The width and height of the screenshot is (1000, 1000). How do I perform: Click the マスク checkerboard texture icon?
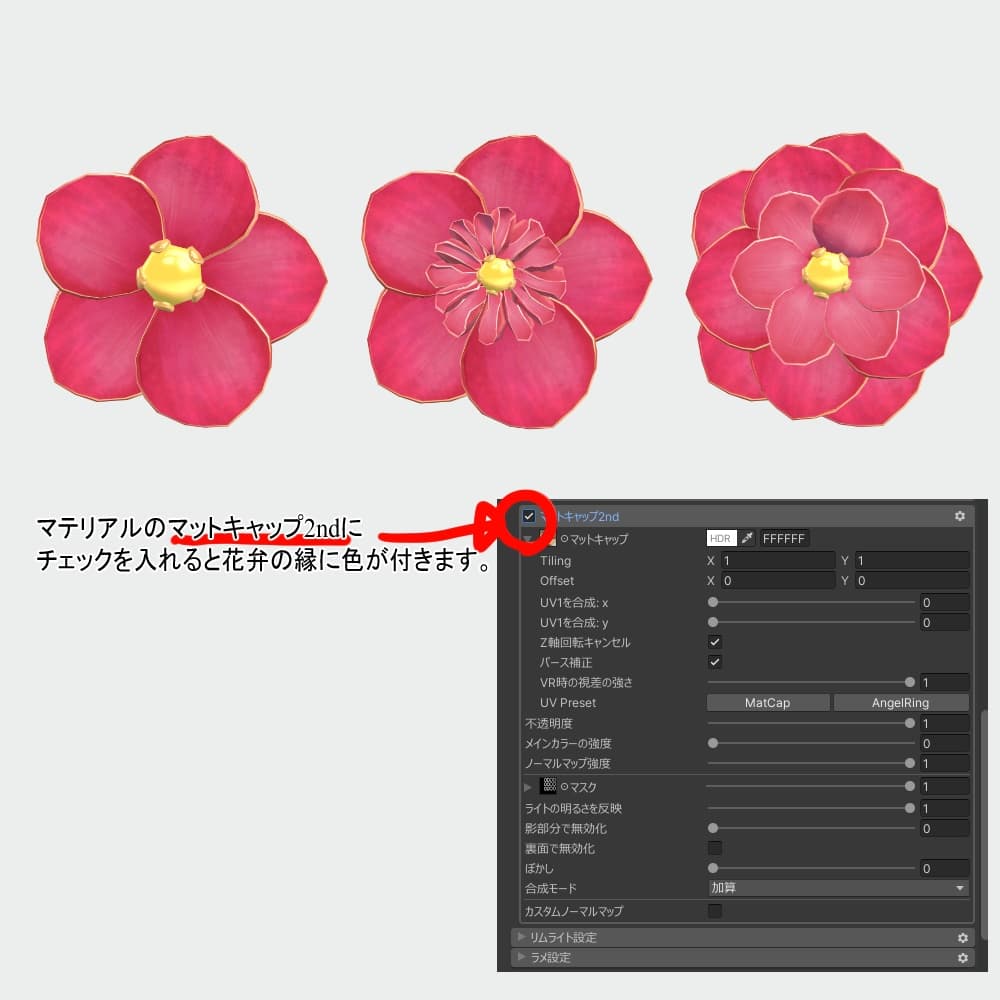click(x=548, y=785)
